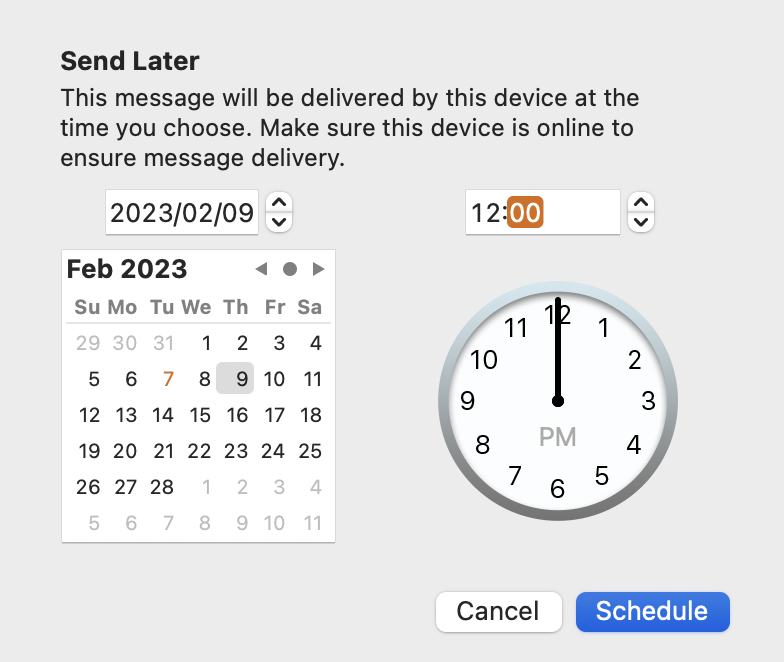Click the clock's minute hand
The image size is (784, 662).
558,350
